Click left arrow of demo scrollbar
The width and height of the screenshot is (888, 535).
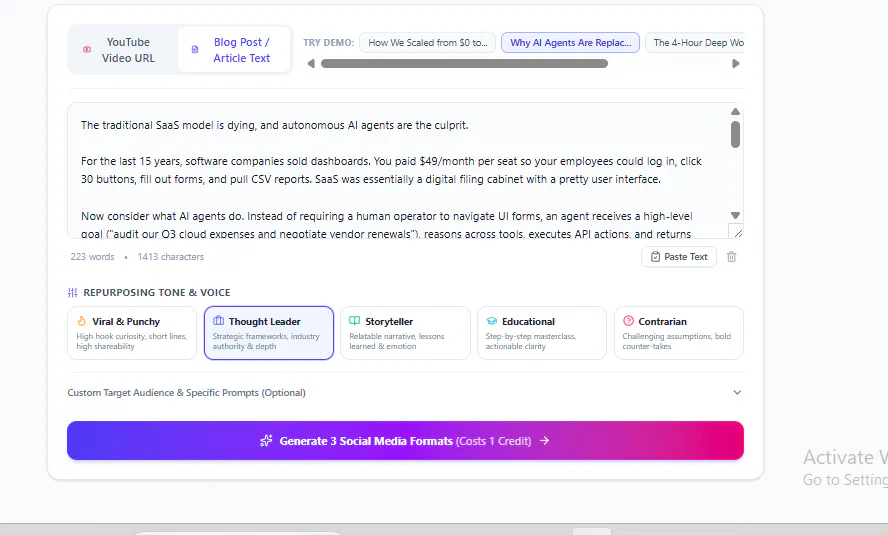310,63
